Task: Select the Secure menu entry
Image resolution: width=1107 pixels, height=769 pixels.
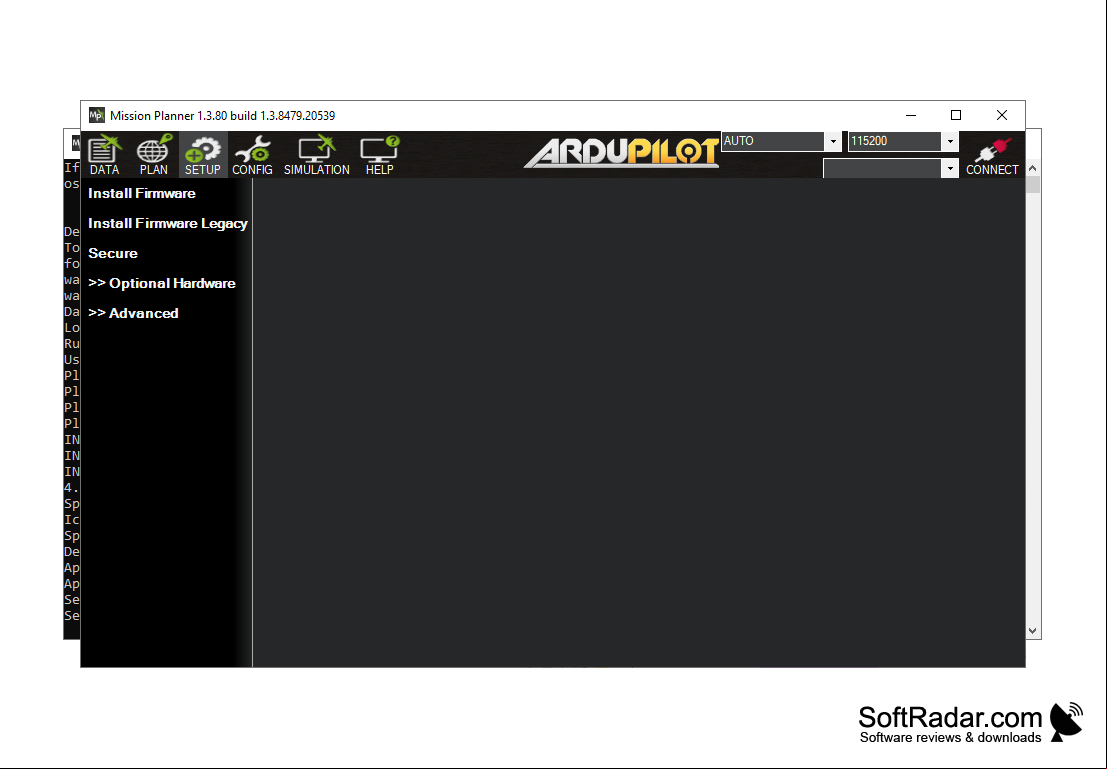Action: [x=113, y=254]
